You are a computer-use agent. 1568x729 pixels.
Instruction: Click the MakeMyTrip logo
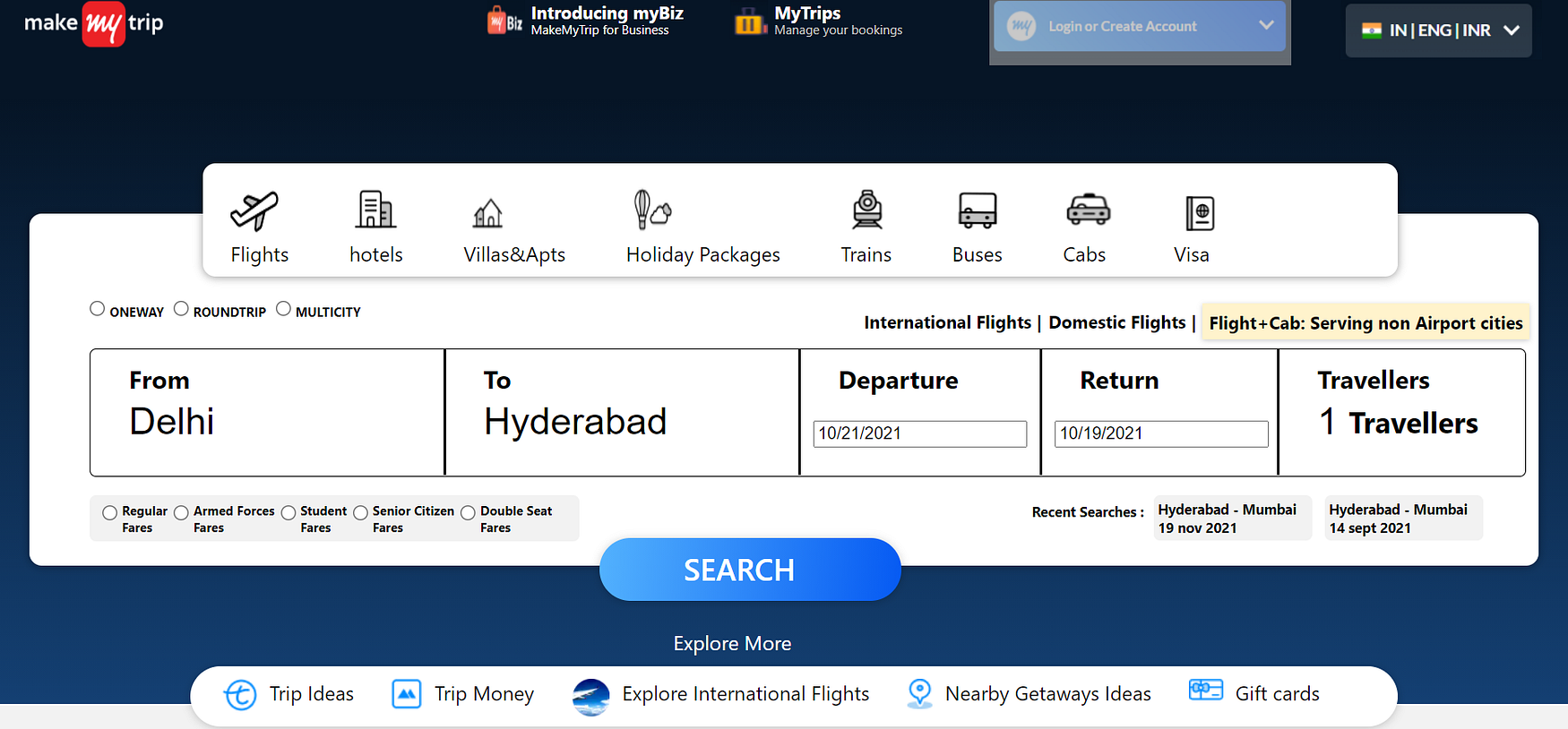[94, 23]
